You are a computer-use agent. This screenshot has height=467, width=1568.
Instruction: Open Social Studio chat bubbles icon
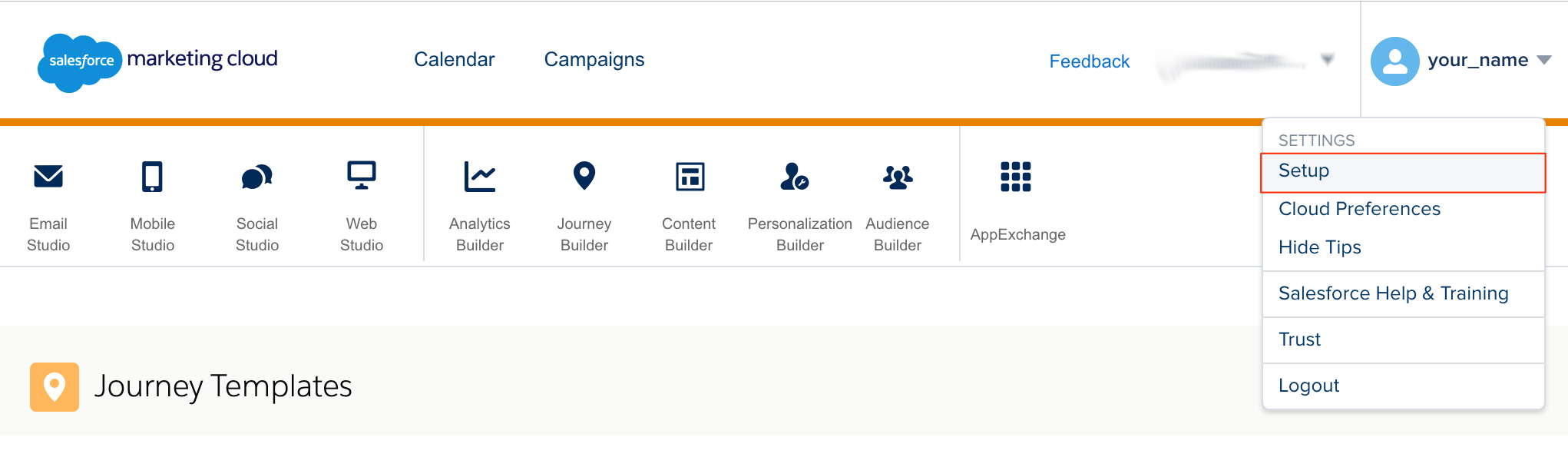[256, 177]
